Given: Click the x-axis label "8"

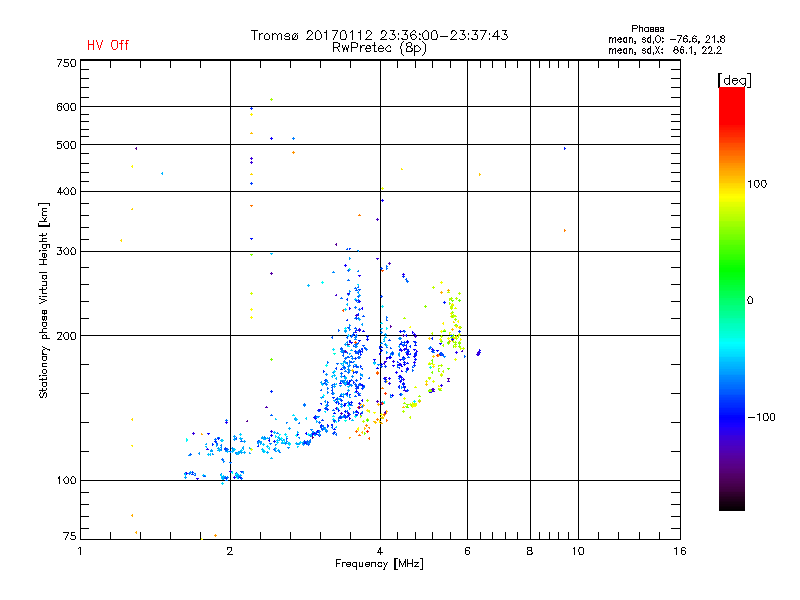Looking at the screenshot, I should tap(530, 551).
